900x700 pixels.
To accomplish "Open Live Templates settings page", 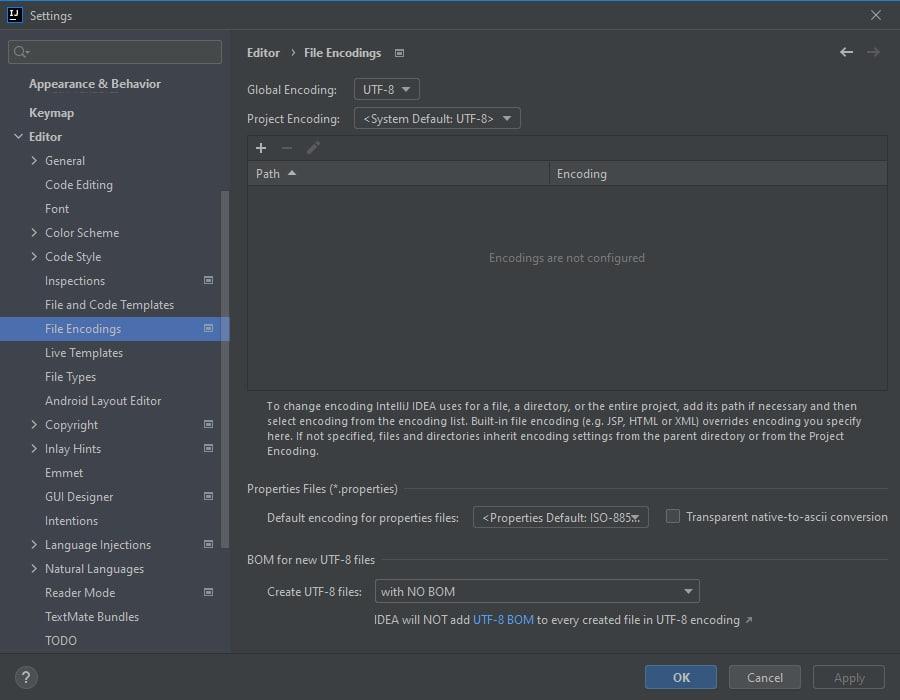I will (x=84, y=353).
